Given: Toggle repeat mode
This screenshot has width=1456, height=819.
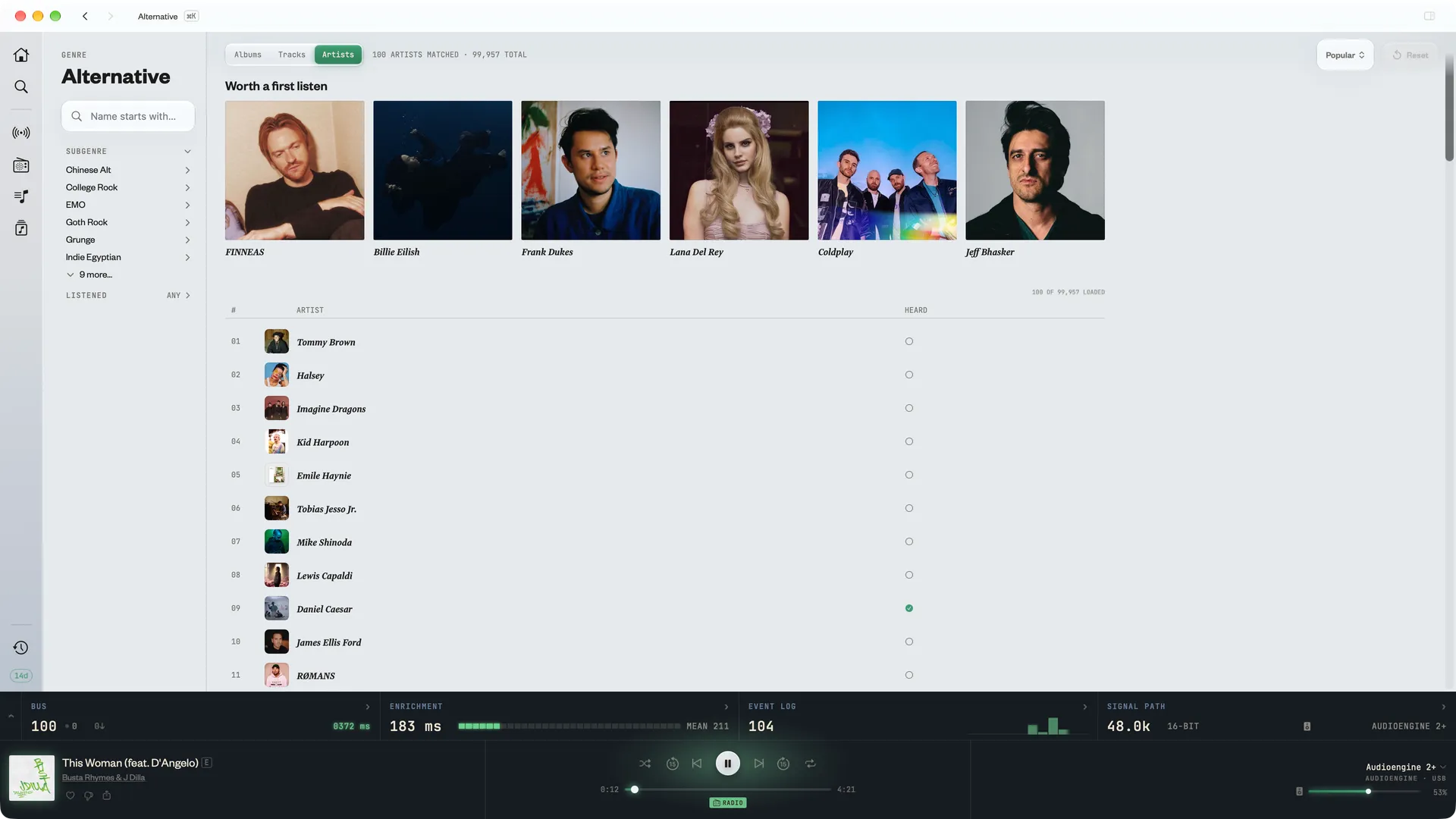Looking at the screenshot, I should tap(811, 764).
